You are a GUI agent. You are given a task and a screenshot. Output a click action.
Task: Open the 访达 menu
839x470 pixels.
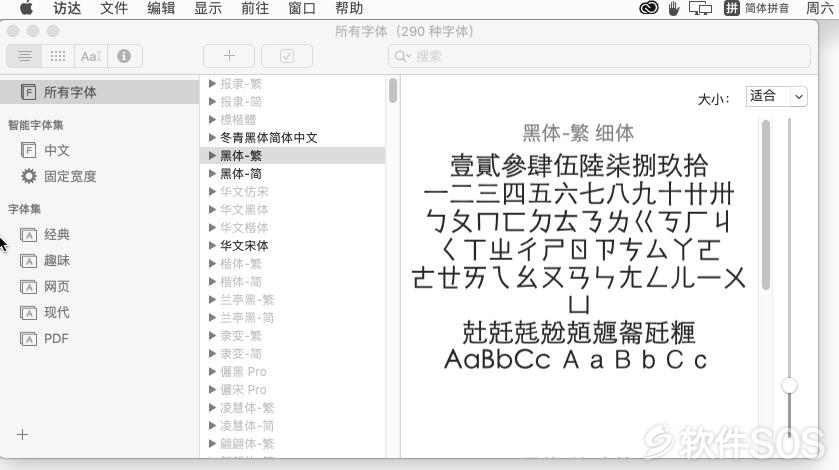[67, 8]
